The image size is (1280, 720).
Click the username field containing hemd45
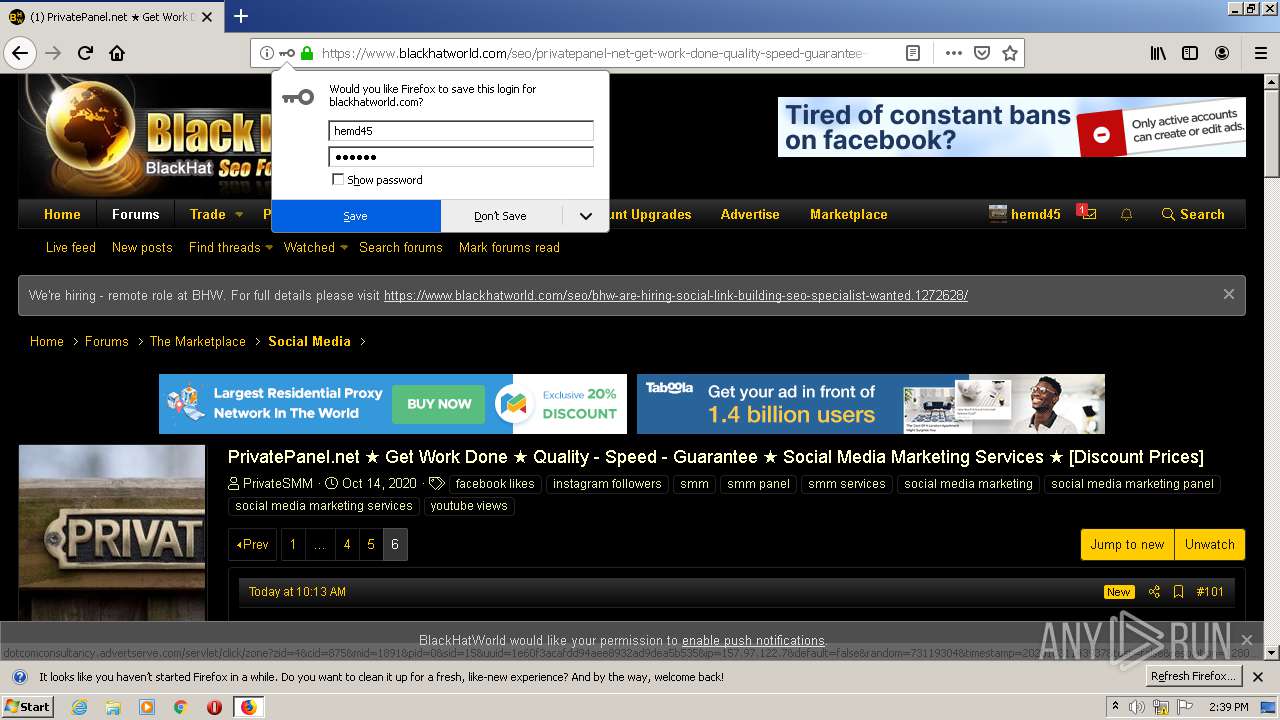click(x=461, y=131)
